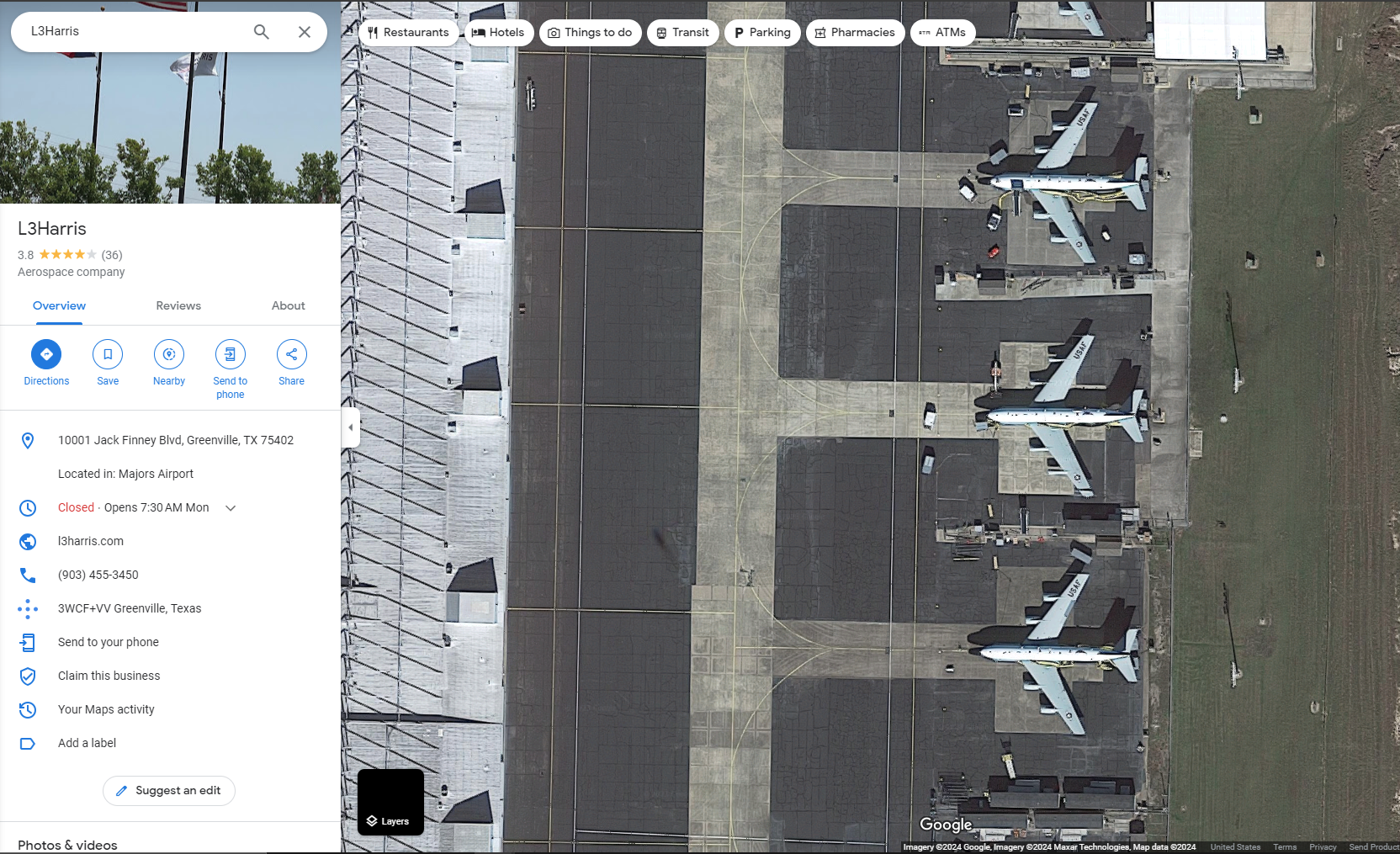Viewport: 1400px width, 854px height.
Task: Open Privacy link in map footer
Action: (x=1323, y=847)
